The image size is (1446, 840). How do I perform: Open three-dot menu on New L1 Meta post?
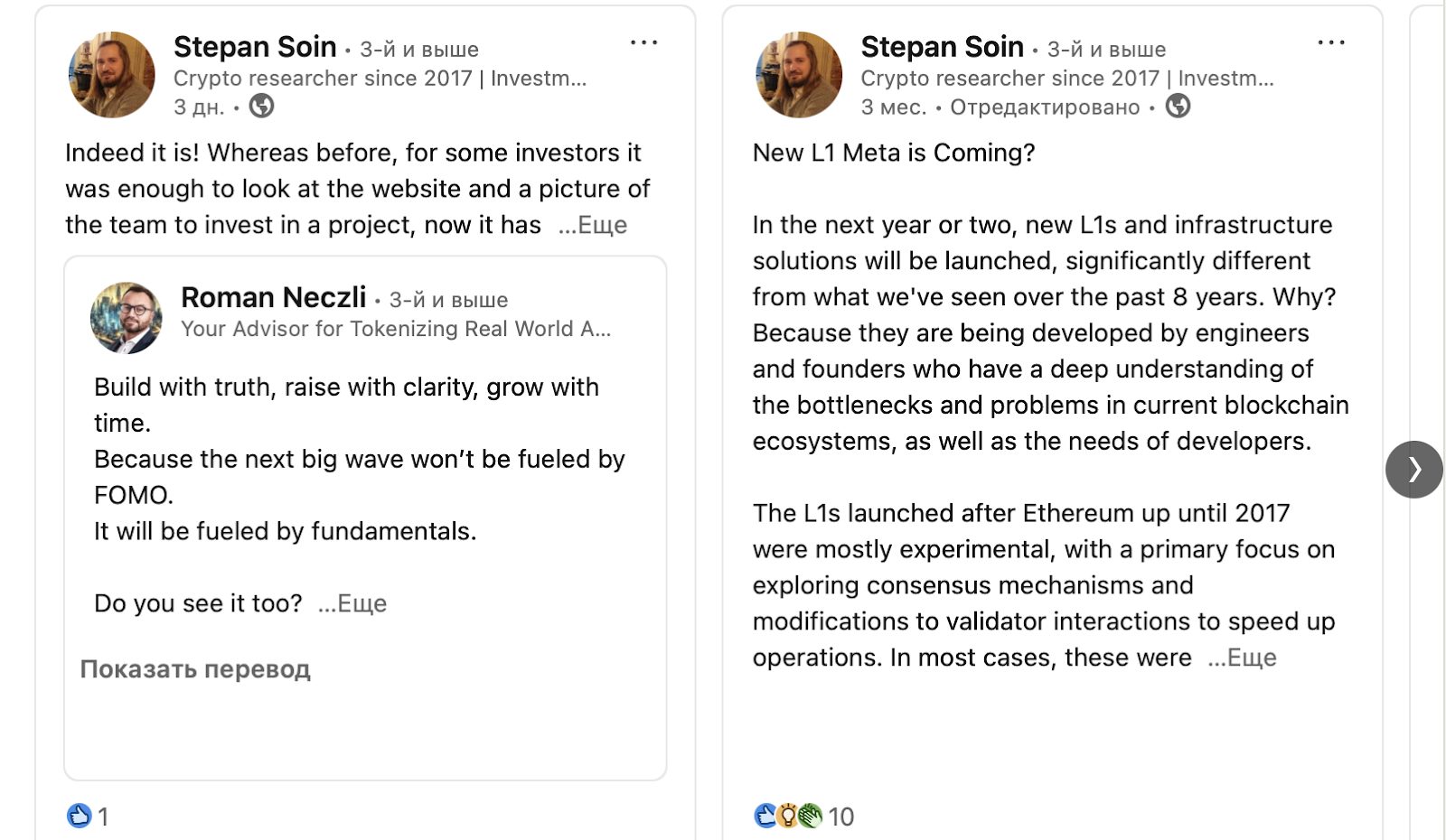pos(1331,42)
